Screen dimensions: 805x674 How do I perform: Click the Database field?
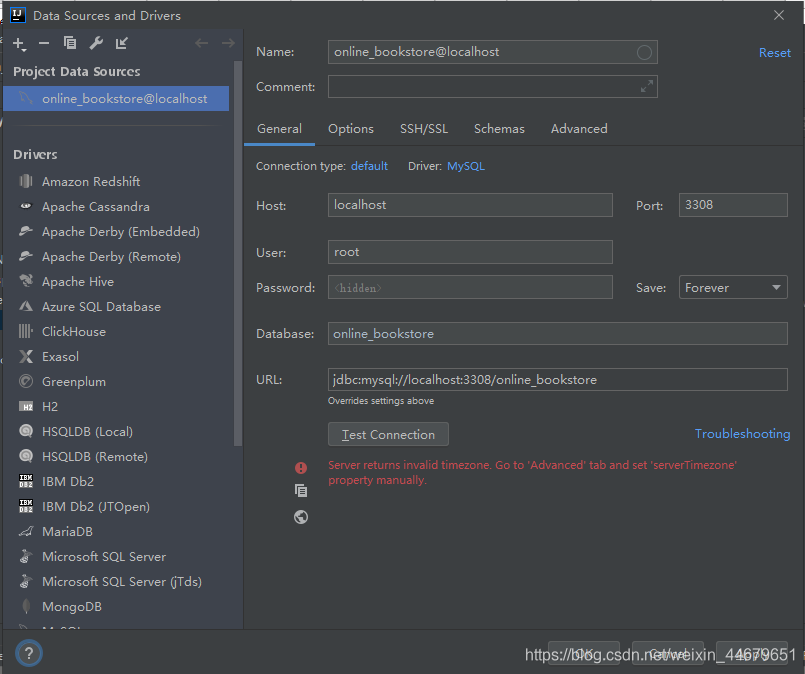tap(558, 334)
